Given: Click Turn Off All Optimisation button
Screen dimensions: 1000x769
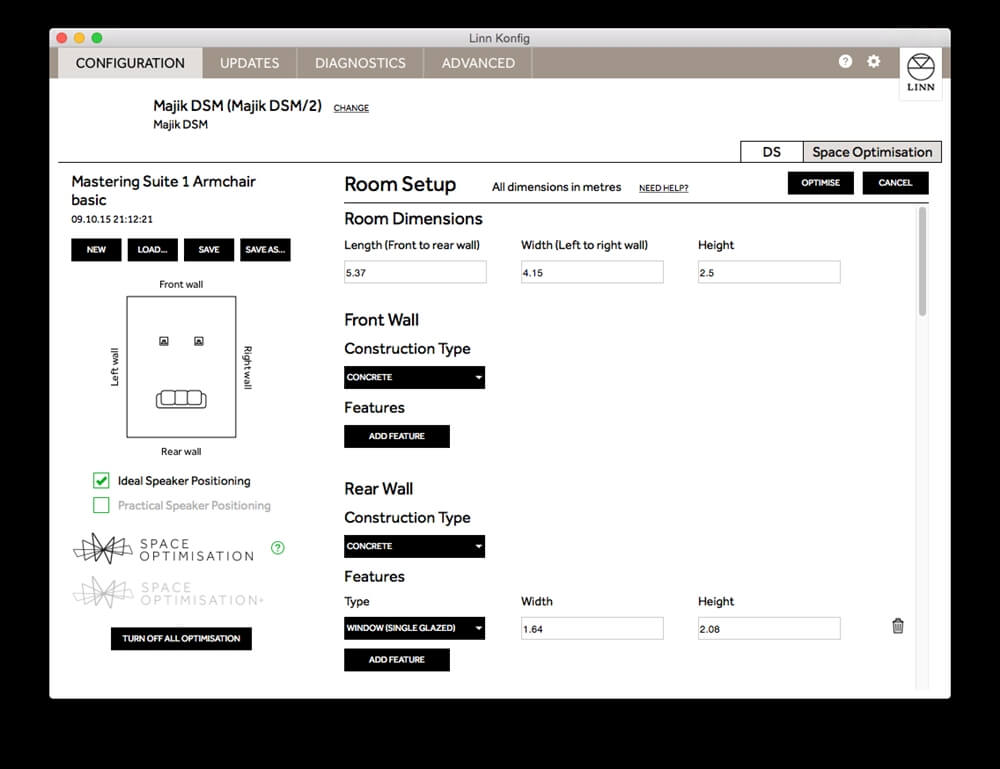Looking at the screenshot, I should click(x=181, y=639).
